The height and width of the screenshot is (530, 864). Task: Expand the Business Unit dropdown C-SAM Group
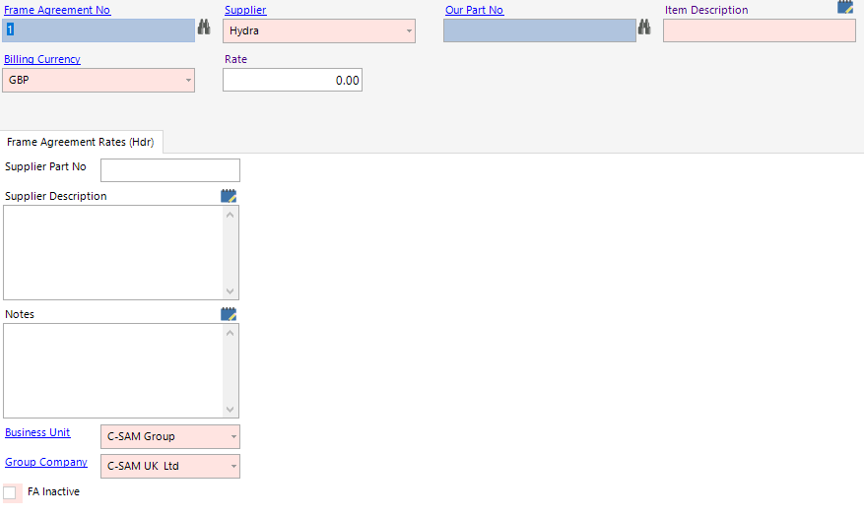(x=233, y=437)
